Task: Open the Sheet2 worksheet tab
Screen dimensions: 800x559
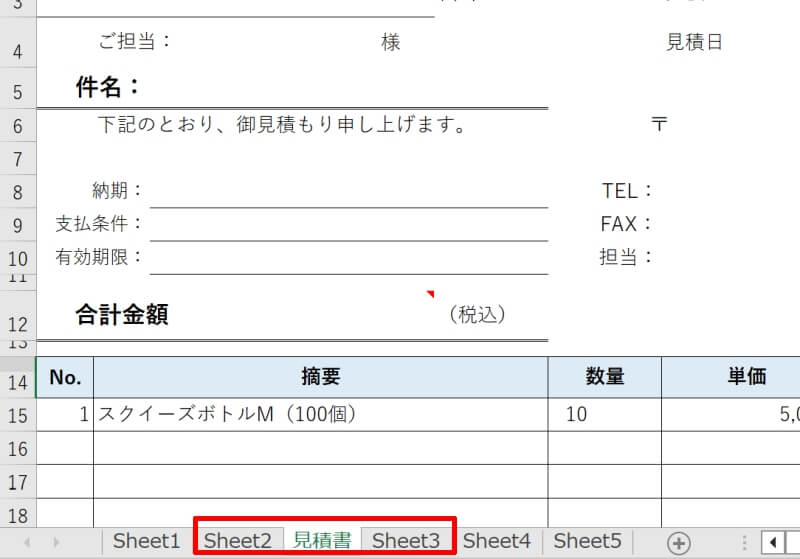Action: (237, 541)
